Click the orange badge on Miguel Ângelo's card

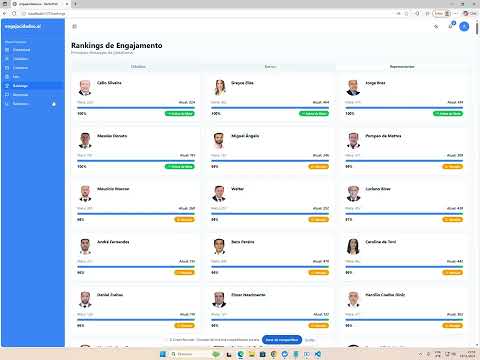click(x=319, y=167)
